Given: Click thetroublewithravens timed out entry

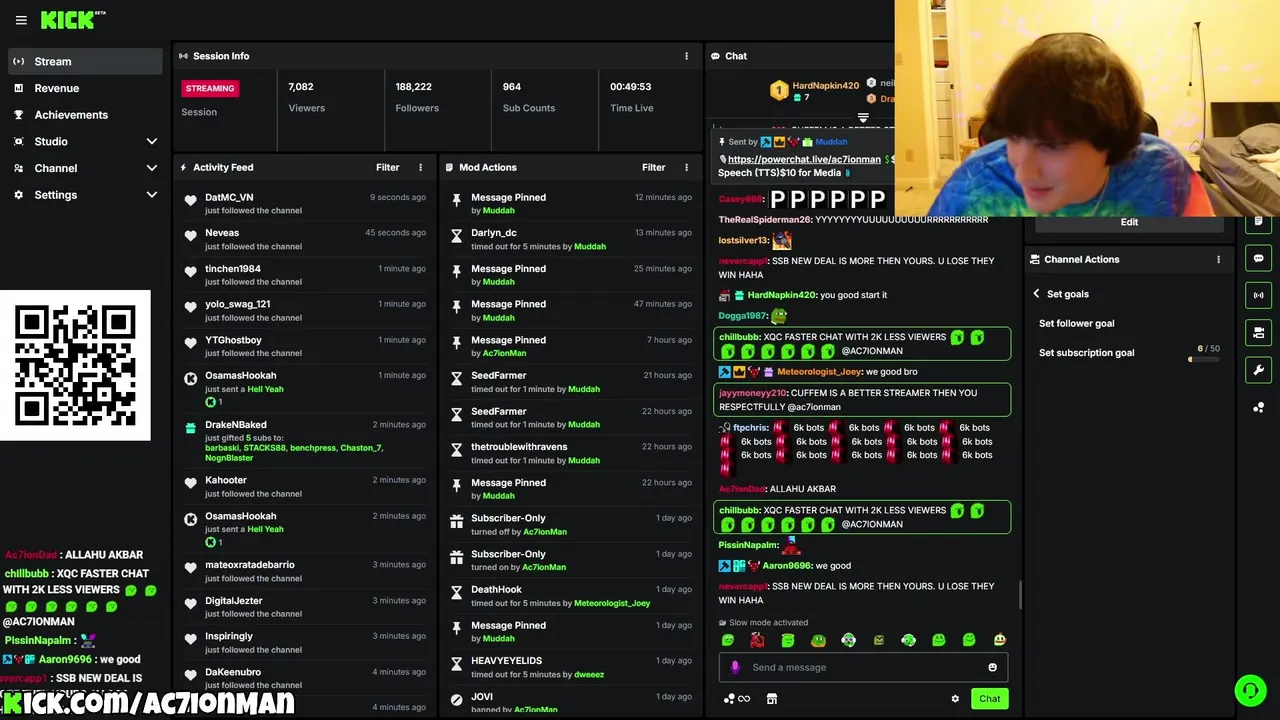Looking at the screenshot, I should click(570, 453).
